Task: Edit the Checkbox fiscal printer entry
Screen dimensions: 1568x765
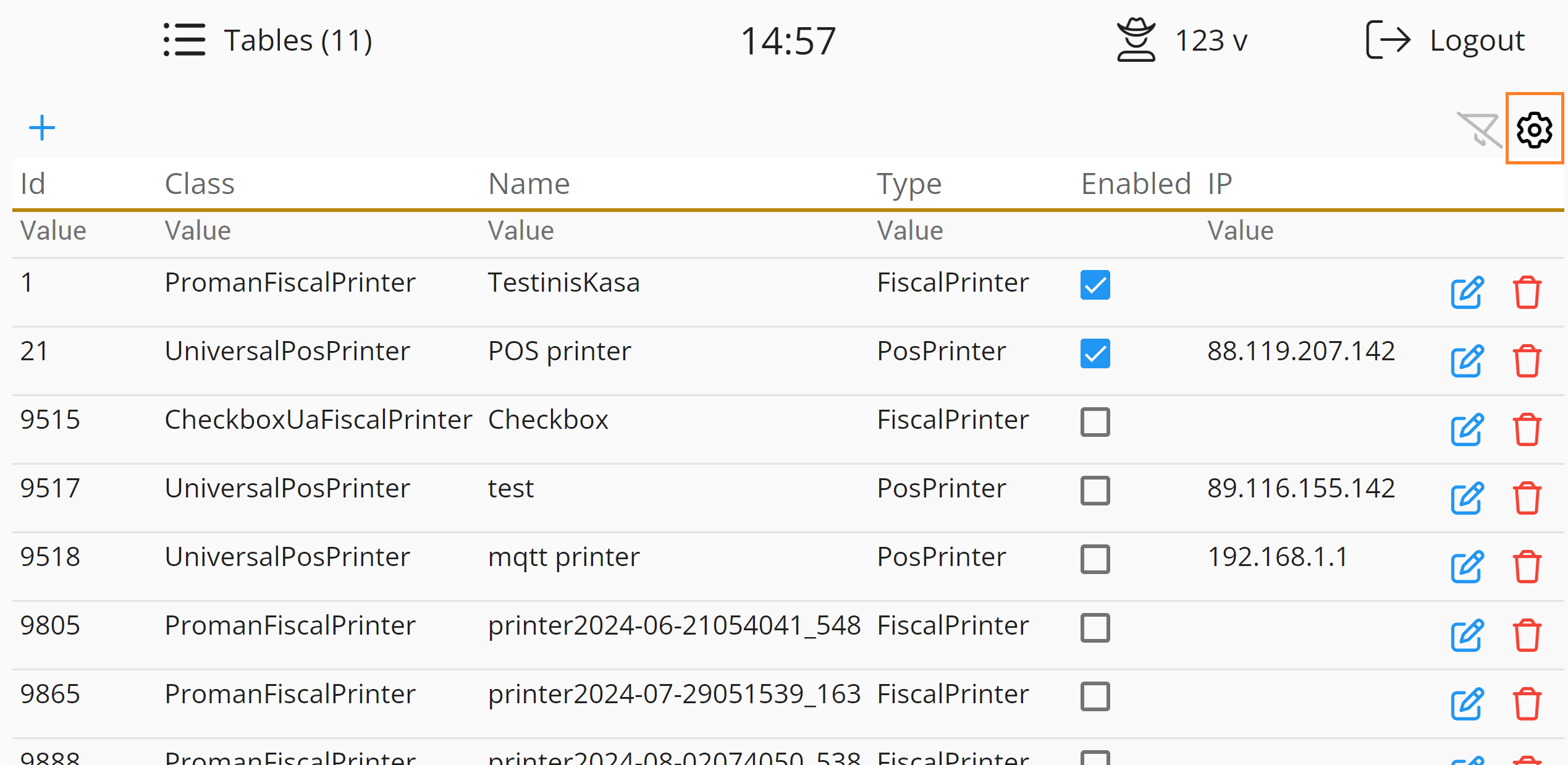Action: 1467,429
